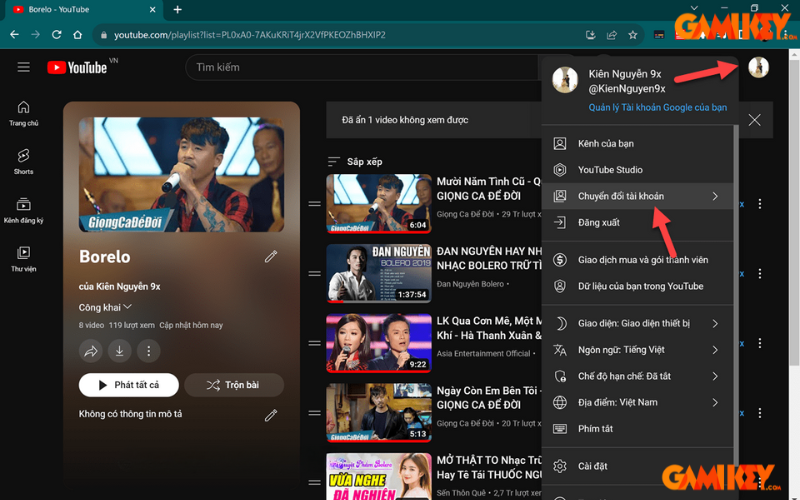Expand Chuyển đổi tài khoản submenu

tap(637, 196)
